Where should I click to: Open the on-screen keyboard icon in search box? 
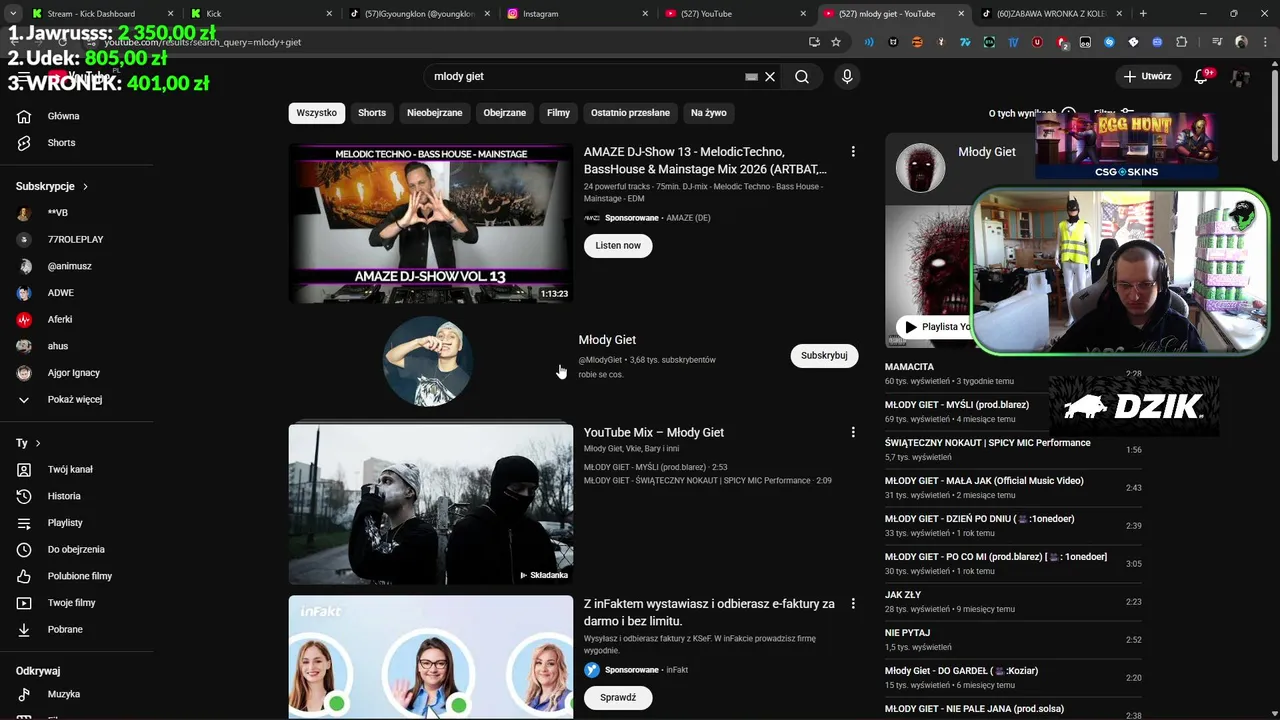(751, 76)
